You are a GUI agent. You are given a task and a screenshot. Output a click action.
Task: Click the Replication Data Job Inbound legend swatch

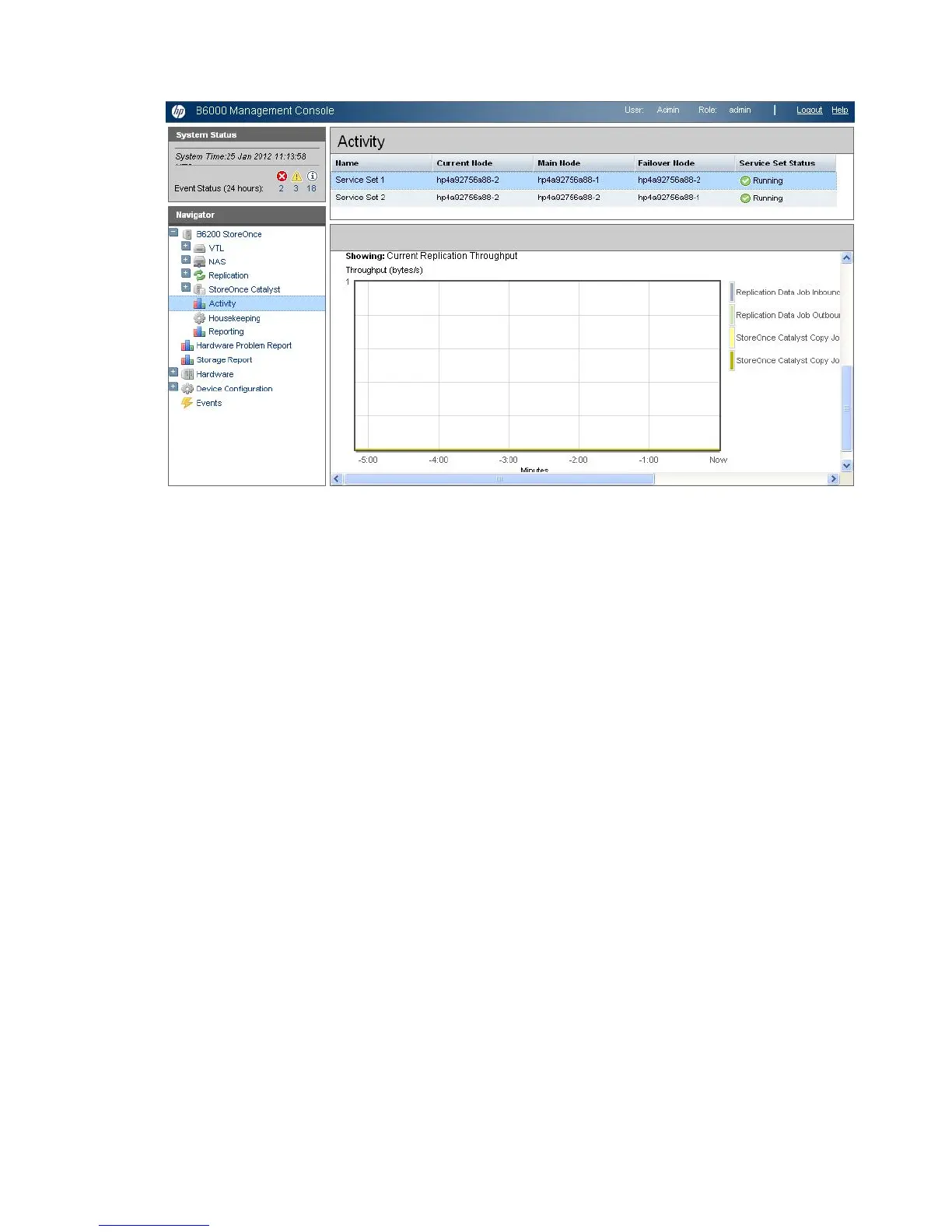coord(732,292)
